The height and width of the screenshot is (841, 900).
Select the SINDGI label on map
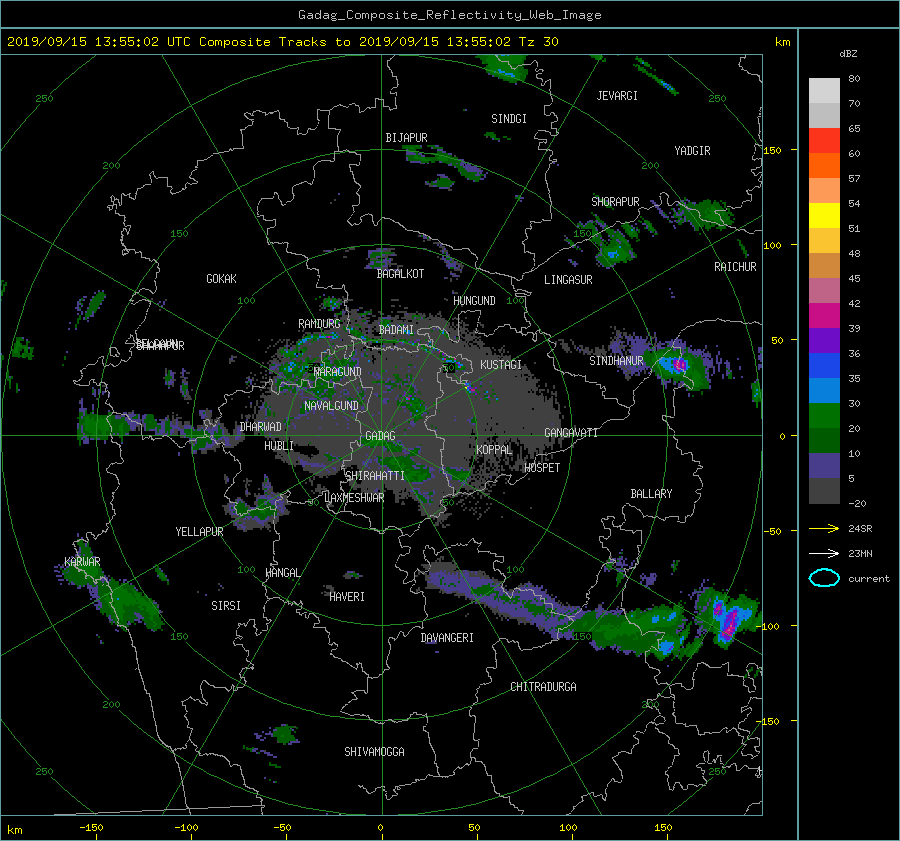pyautogui.click(x=509, y=119)
